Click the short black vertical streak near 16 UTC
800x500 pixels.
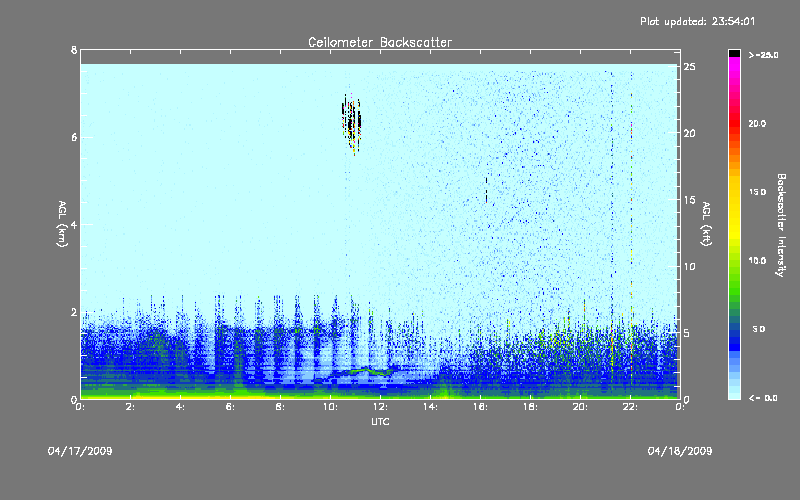click(486, 190)
